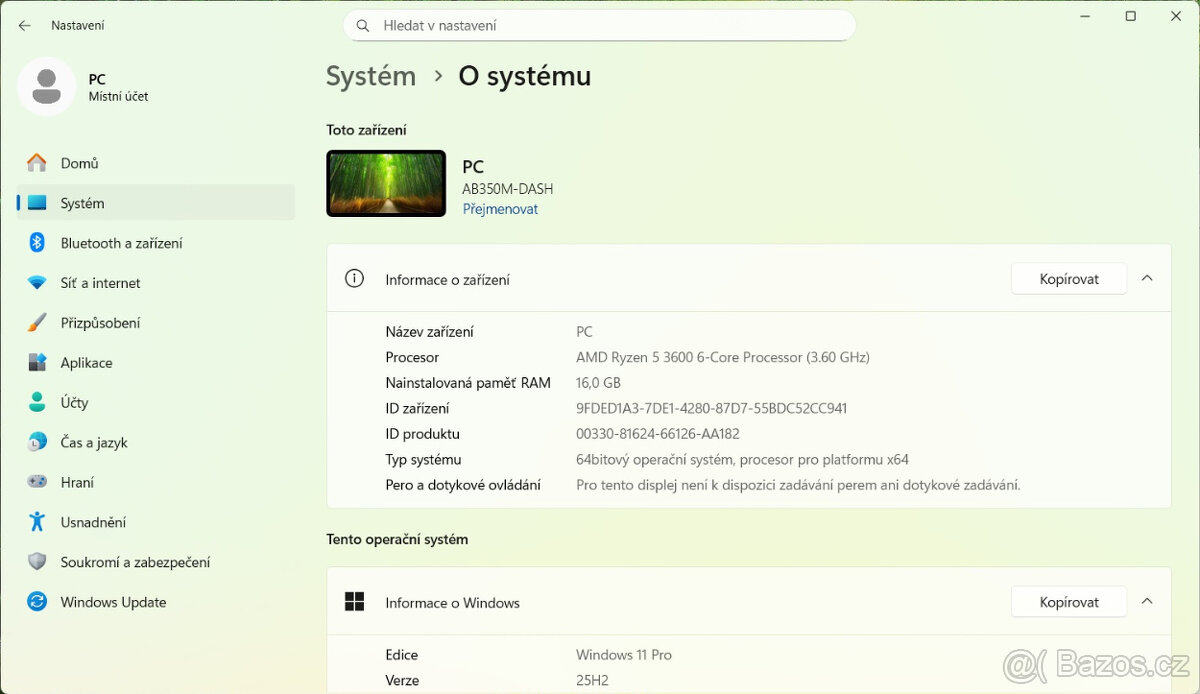This screenshot has height=694, width=1200.
Task: Collapse the Informace o Windows section
Action: coord(1147,601)
